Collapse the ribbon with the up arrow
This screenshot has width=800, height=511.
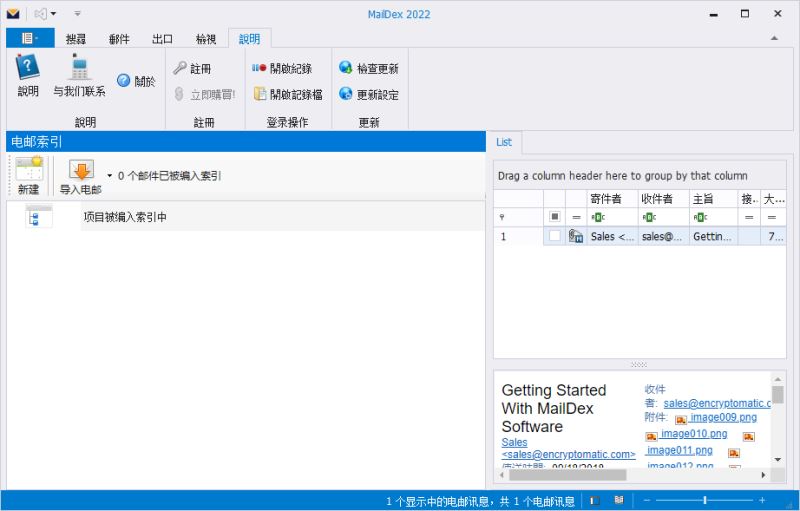tap(774, 38)
